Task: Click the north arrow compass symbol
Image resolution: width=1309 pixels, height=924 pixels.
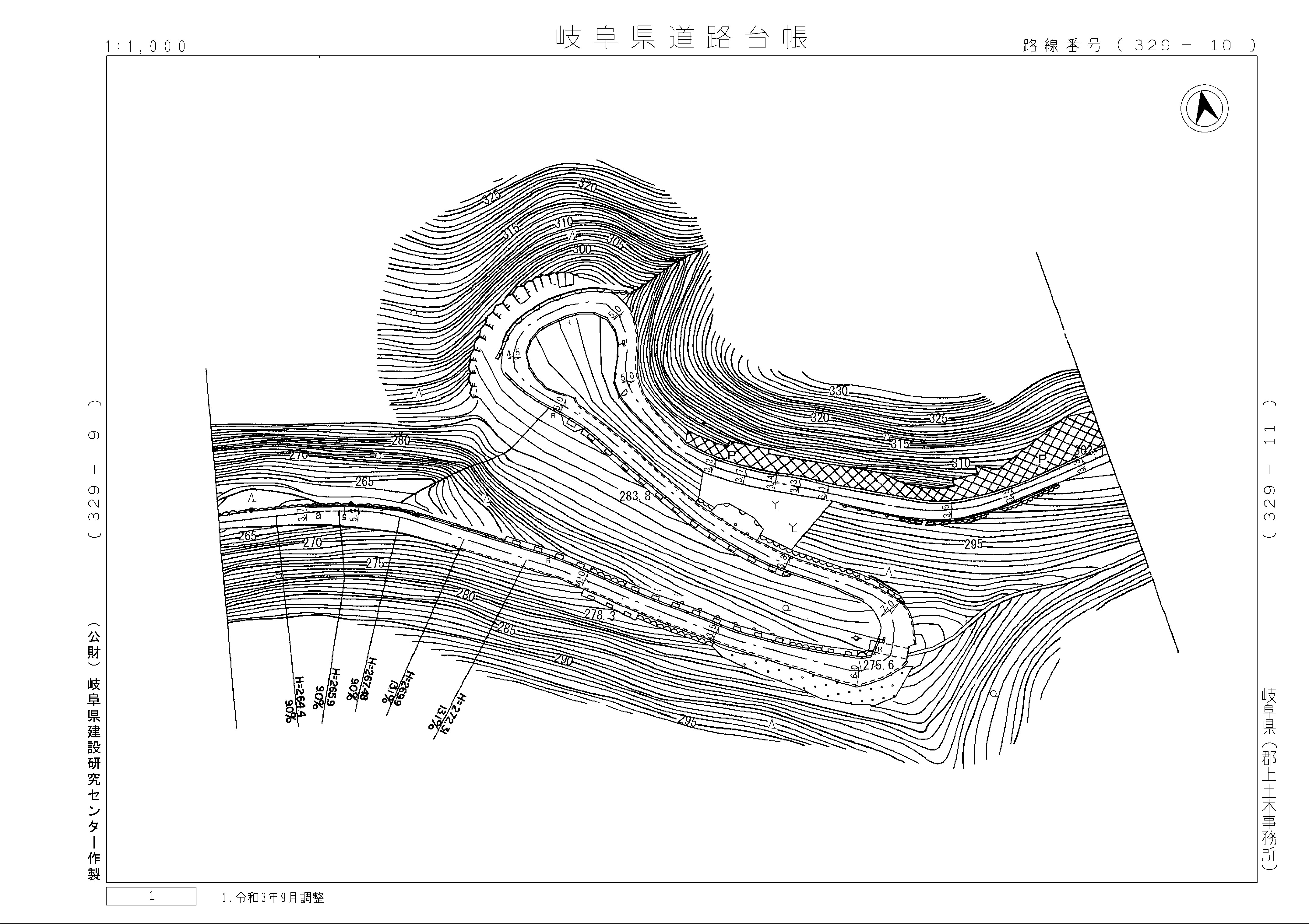Action: [x=1204, y=108]
